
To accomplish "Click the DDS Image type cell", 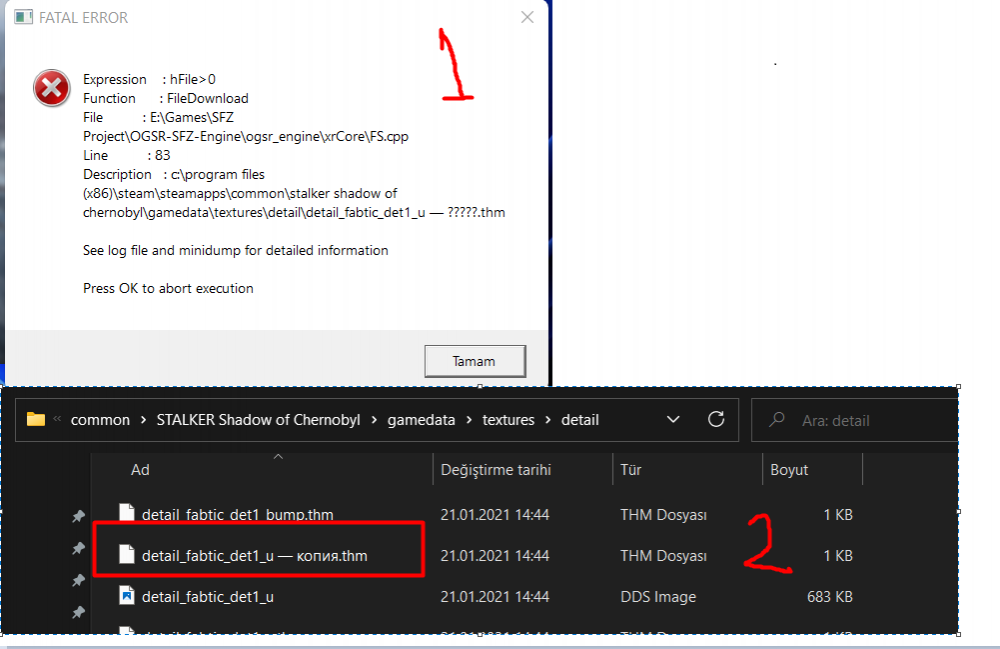I will 658,597.
